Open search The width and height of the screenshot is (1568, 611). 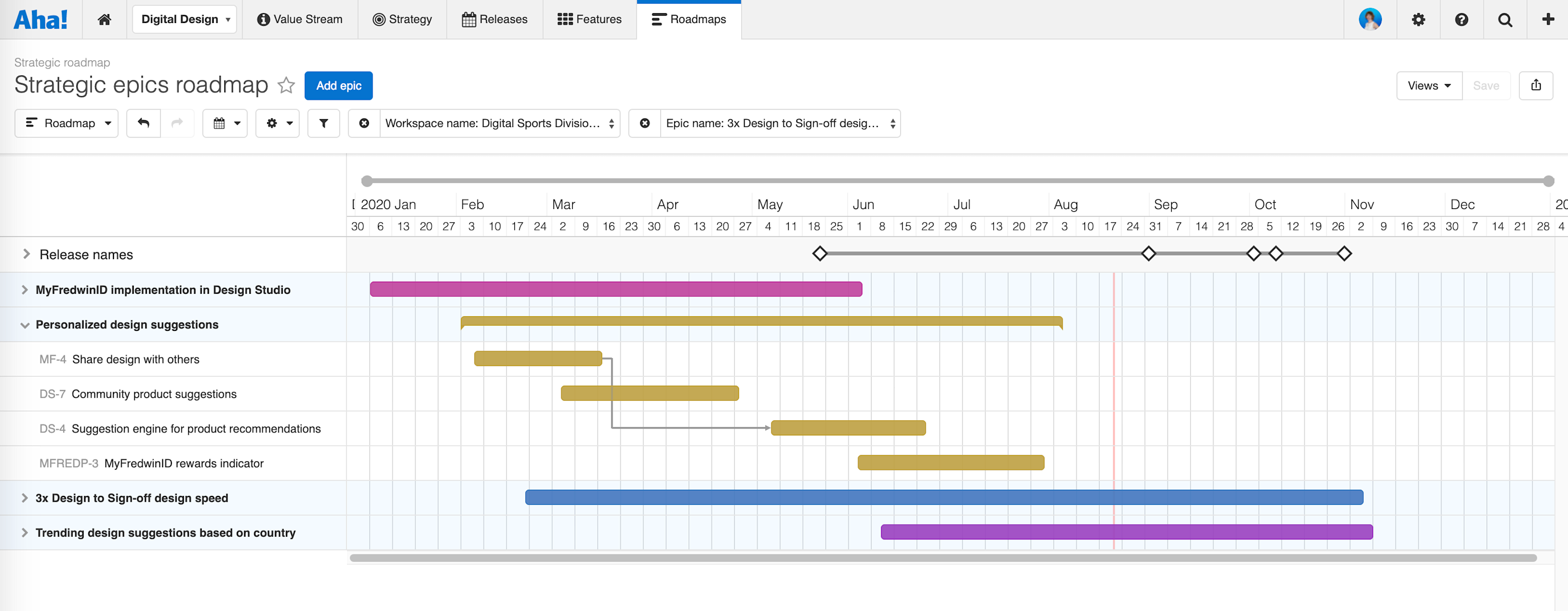[1505, 19]
